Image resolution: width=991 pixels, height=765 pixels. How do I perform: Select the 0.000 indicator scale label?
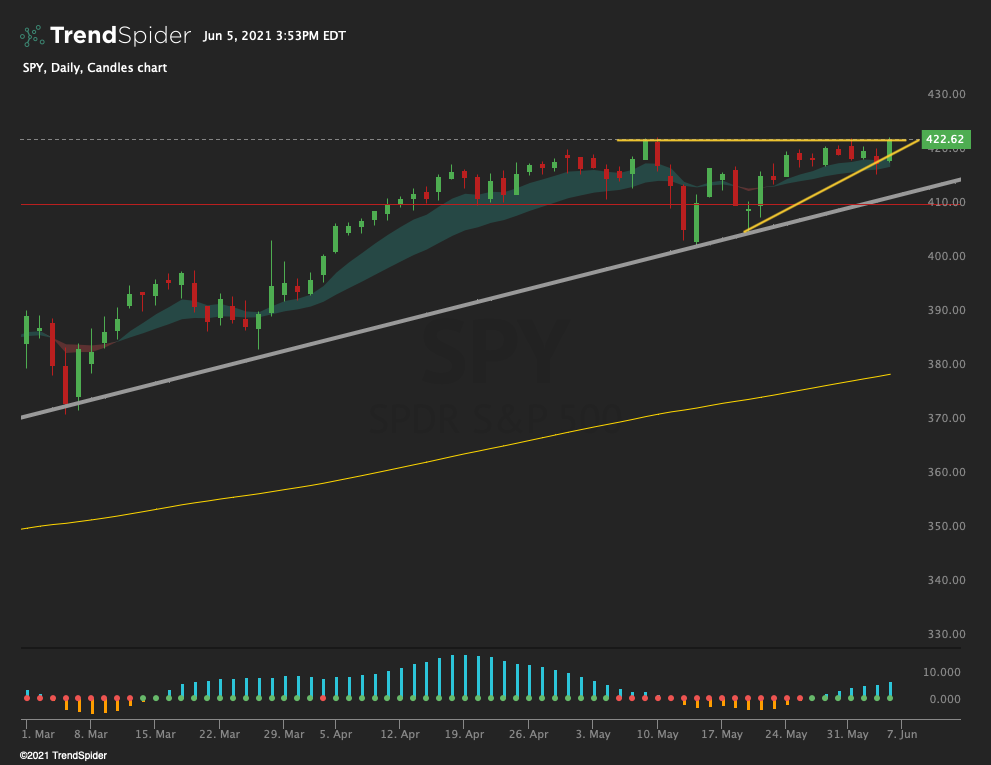coord(945,699)
